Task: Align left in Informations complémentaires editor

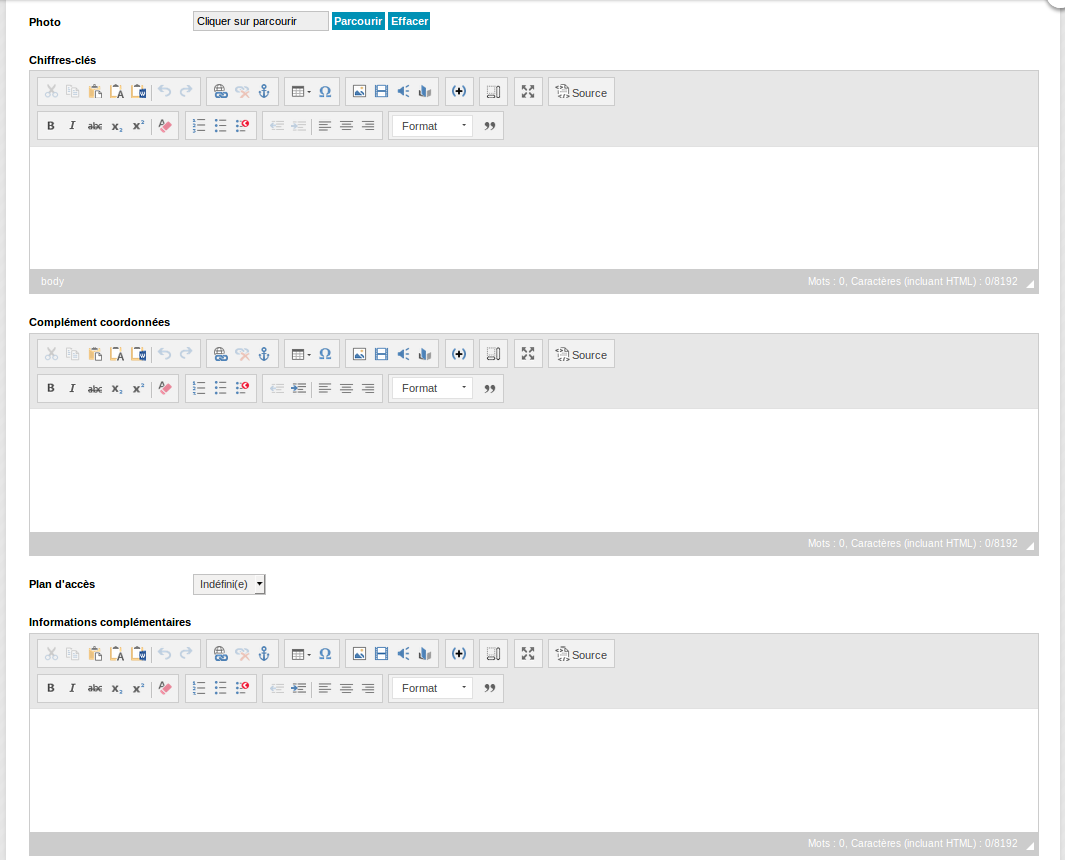Action: click(325, 688)
